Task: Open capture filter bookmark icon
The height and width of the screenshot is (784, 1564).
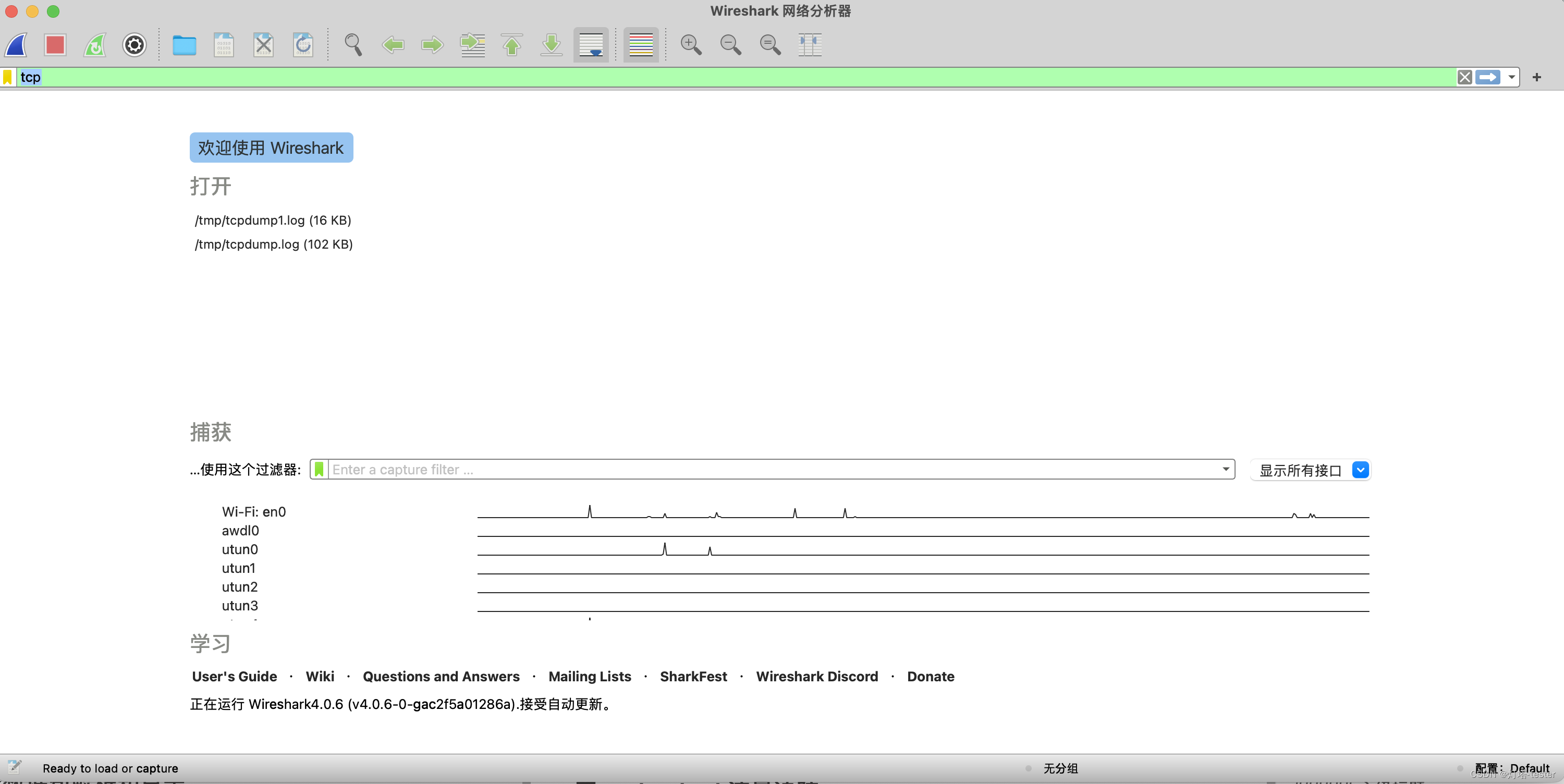Action: [x=319, y=470]
